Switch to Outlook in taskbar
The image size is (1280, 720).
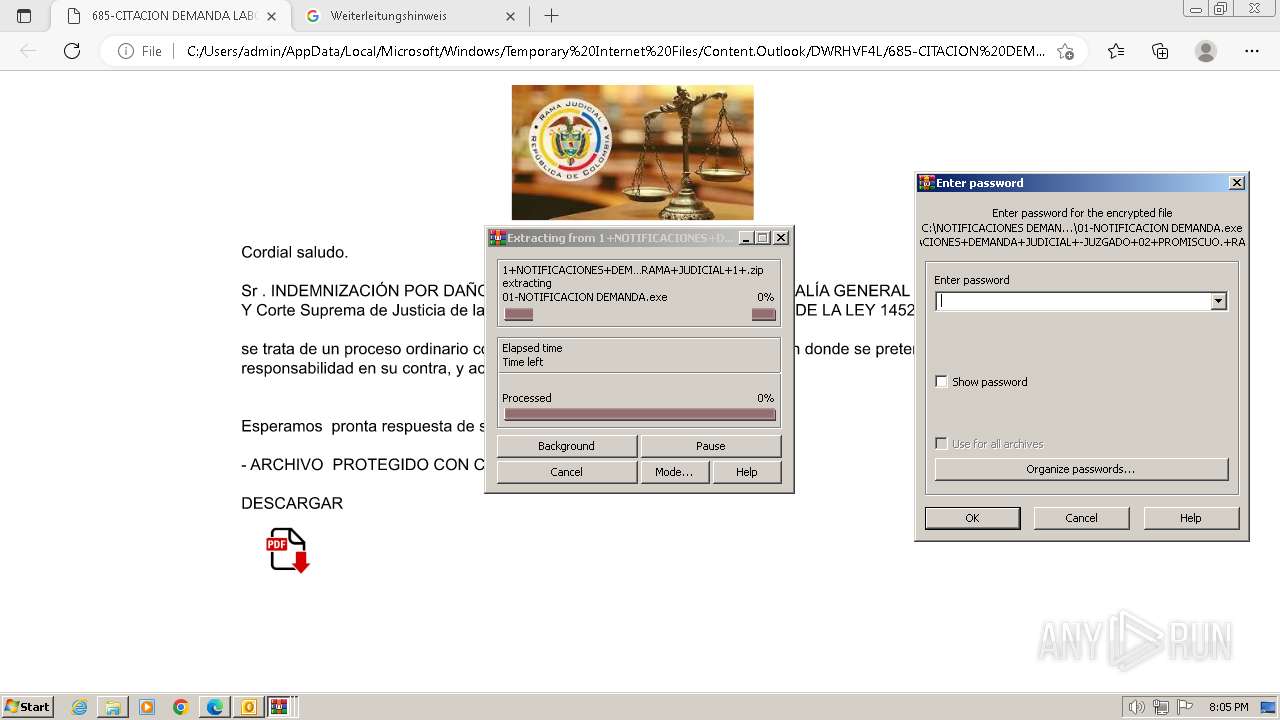(x=248, y=707)
